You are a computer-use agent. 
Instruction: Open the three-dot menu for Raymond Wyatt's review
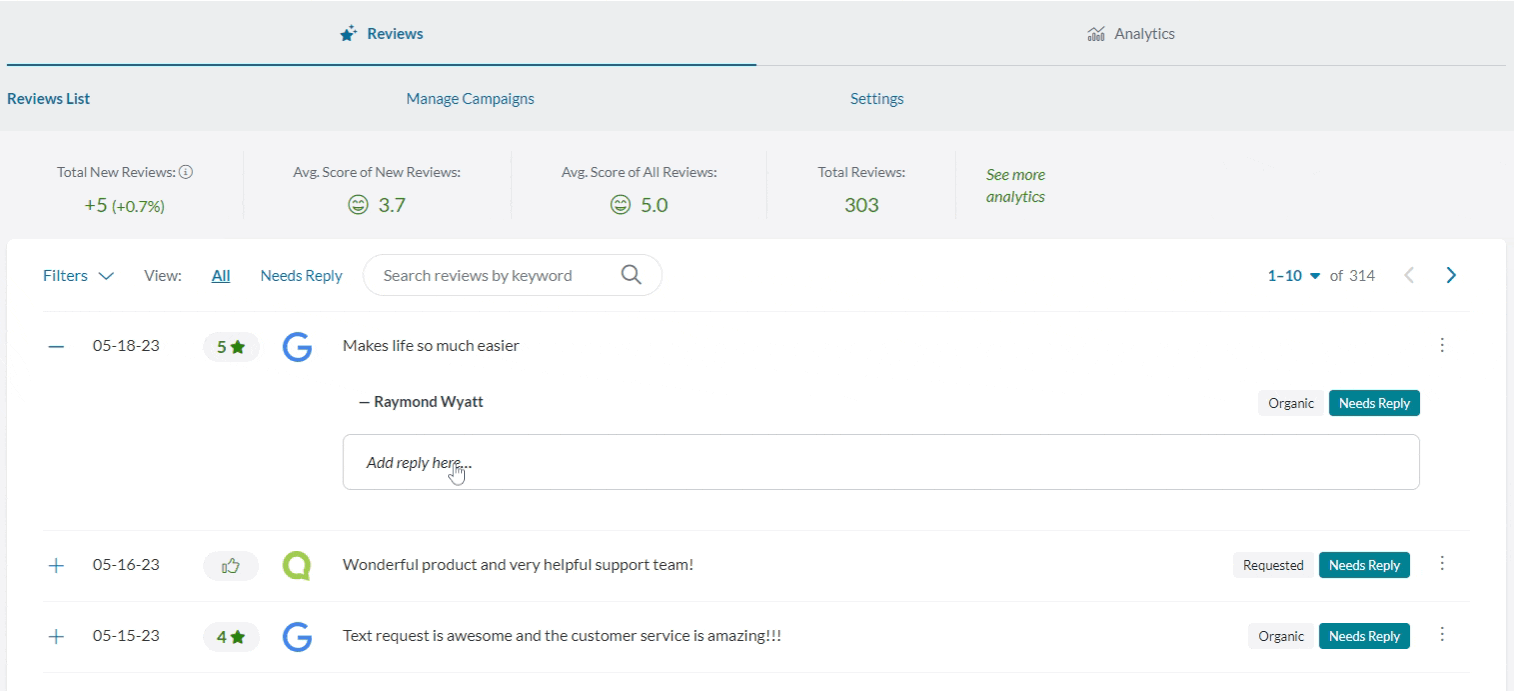pos(1442,345)
